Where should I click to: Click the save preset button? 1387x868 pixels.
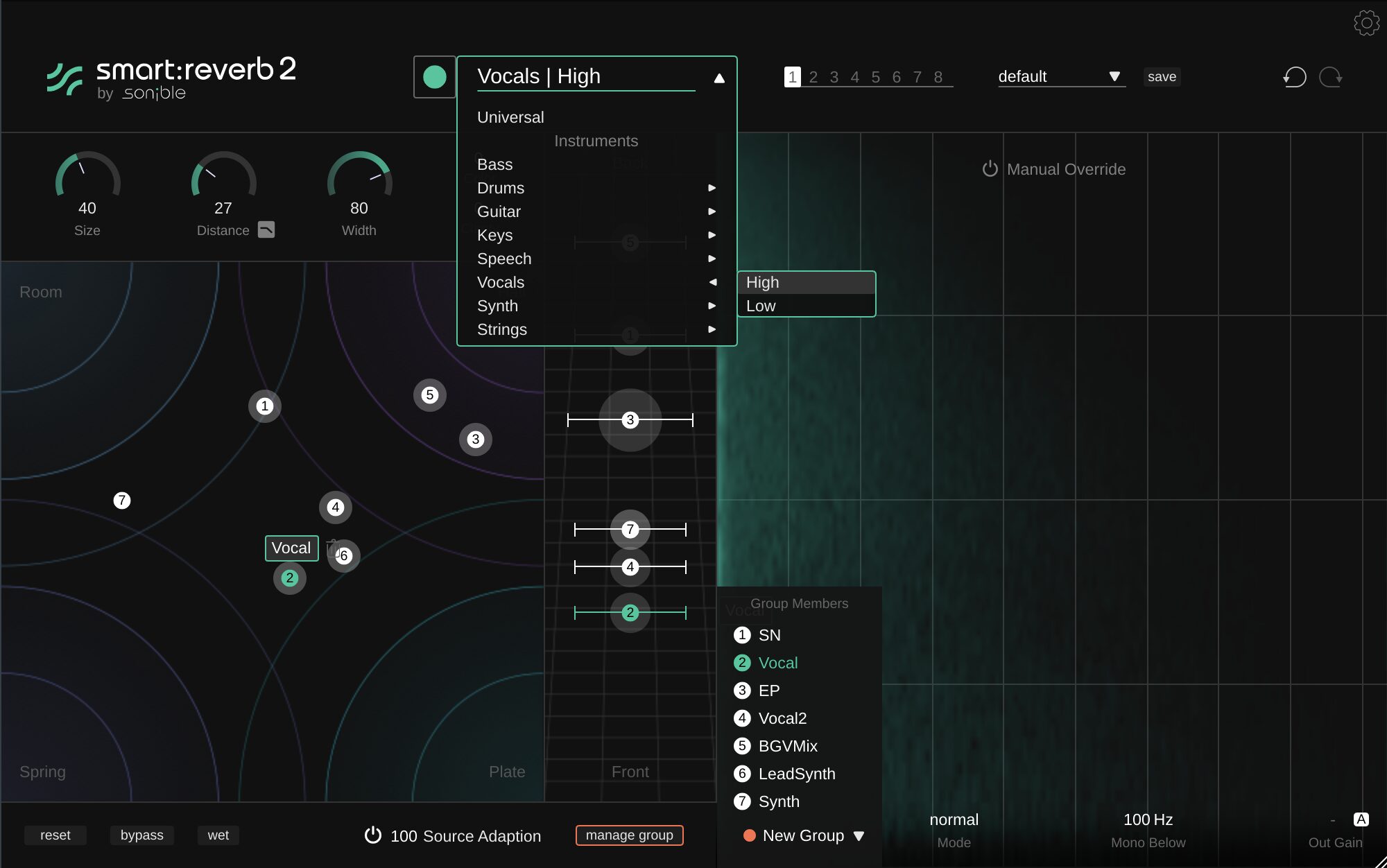pyautogui.click(x=1162, y=77)
